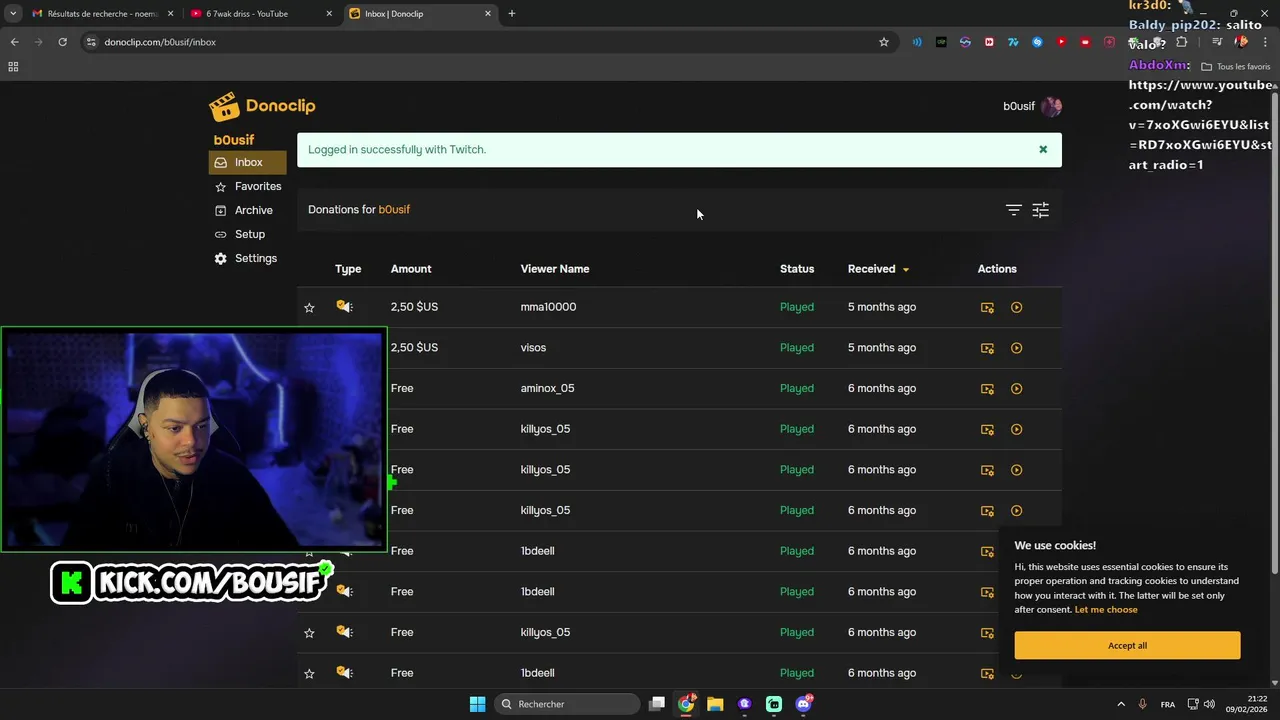Open Task View in taskbar

pos(657,704)
